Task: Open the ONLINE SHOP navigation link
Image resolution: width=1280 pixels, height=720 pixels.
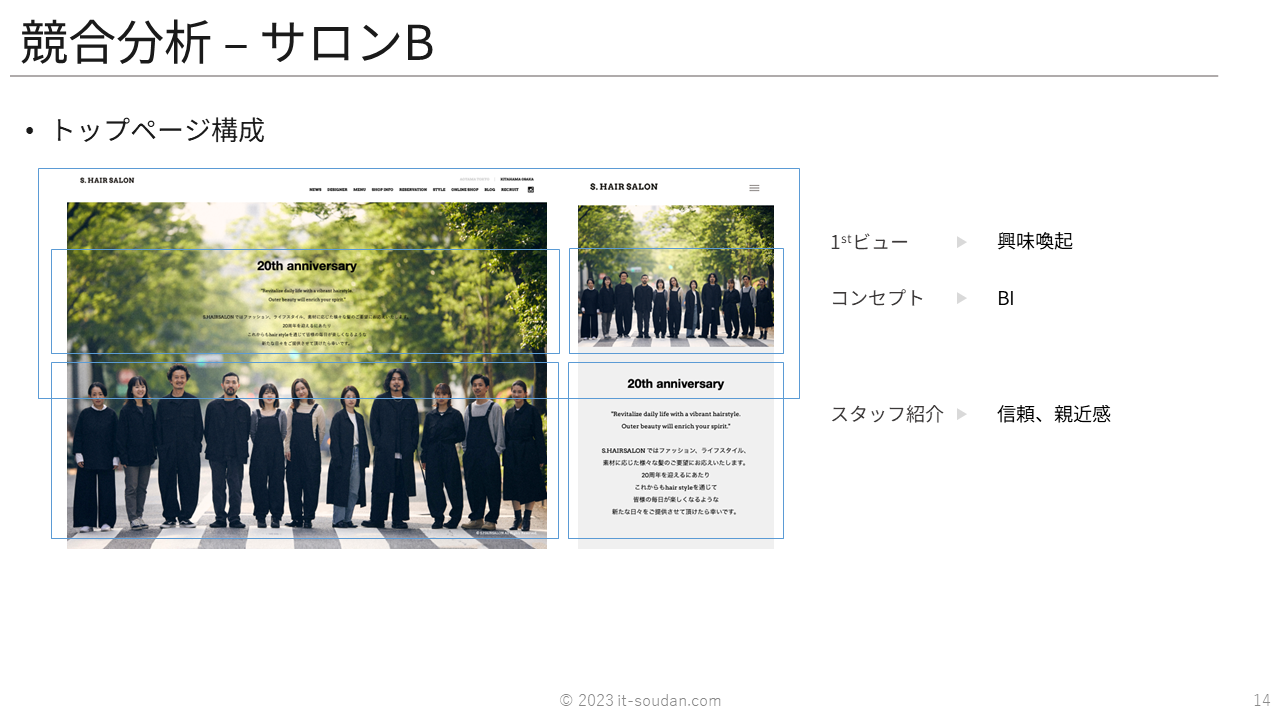Action: pyautogui.click(x=465, y=189)
